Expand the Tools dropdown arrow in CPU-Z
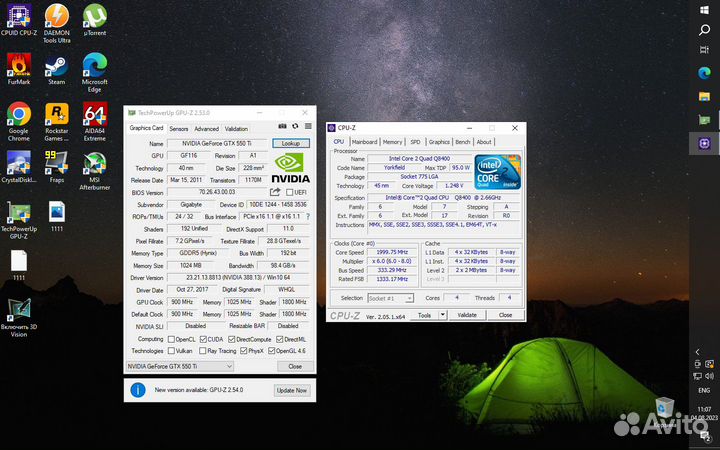Image resolution: width=720 pixels, height=450 pixels. pos(443,315)
